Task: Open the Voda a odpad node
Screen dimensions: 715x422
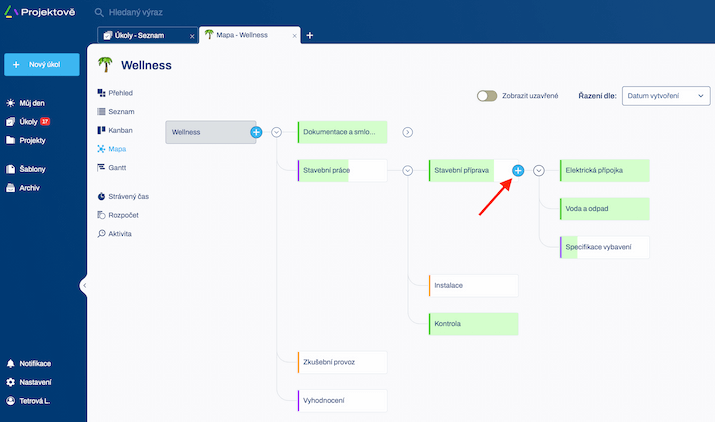Action: click(x=605, y=209)
